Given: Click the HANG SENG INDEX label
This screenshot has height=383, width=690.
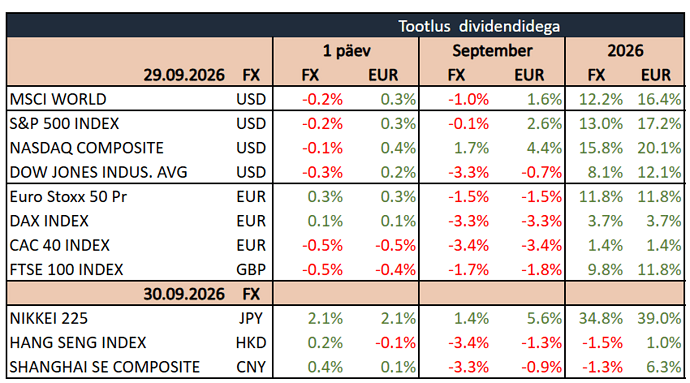Looking at the screenshot, I should click(78, 342).
